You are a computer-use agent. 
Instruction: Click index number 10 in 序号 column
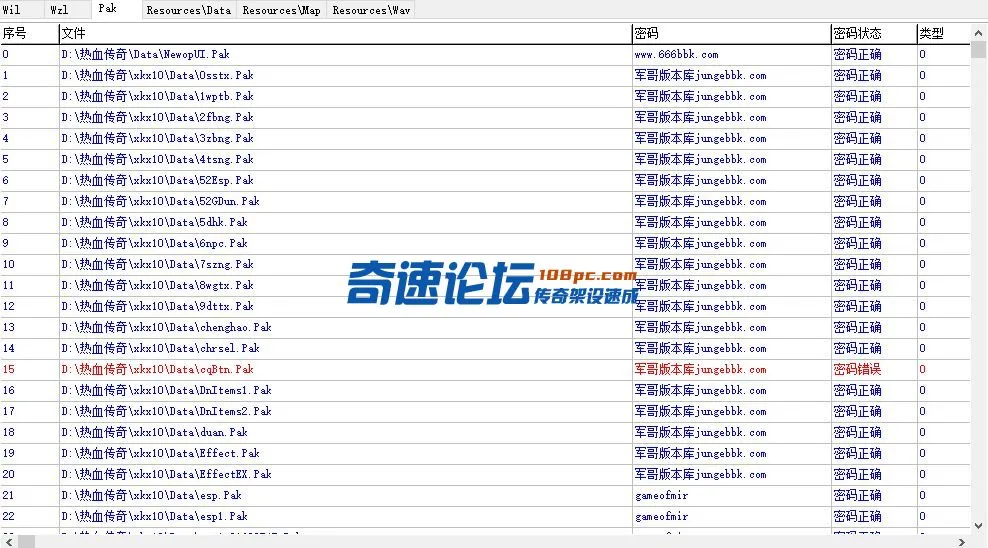tap(8, 265)
